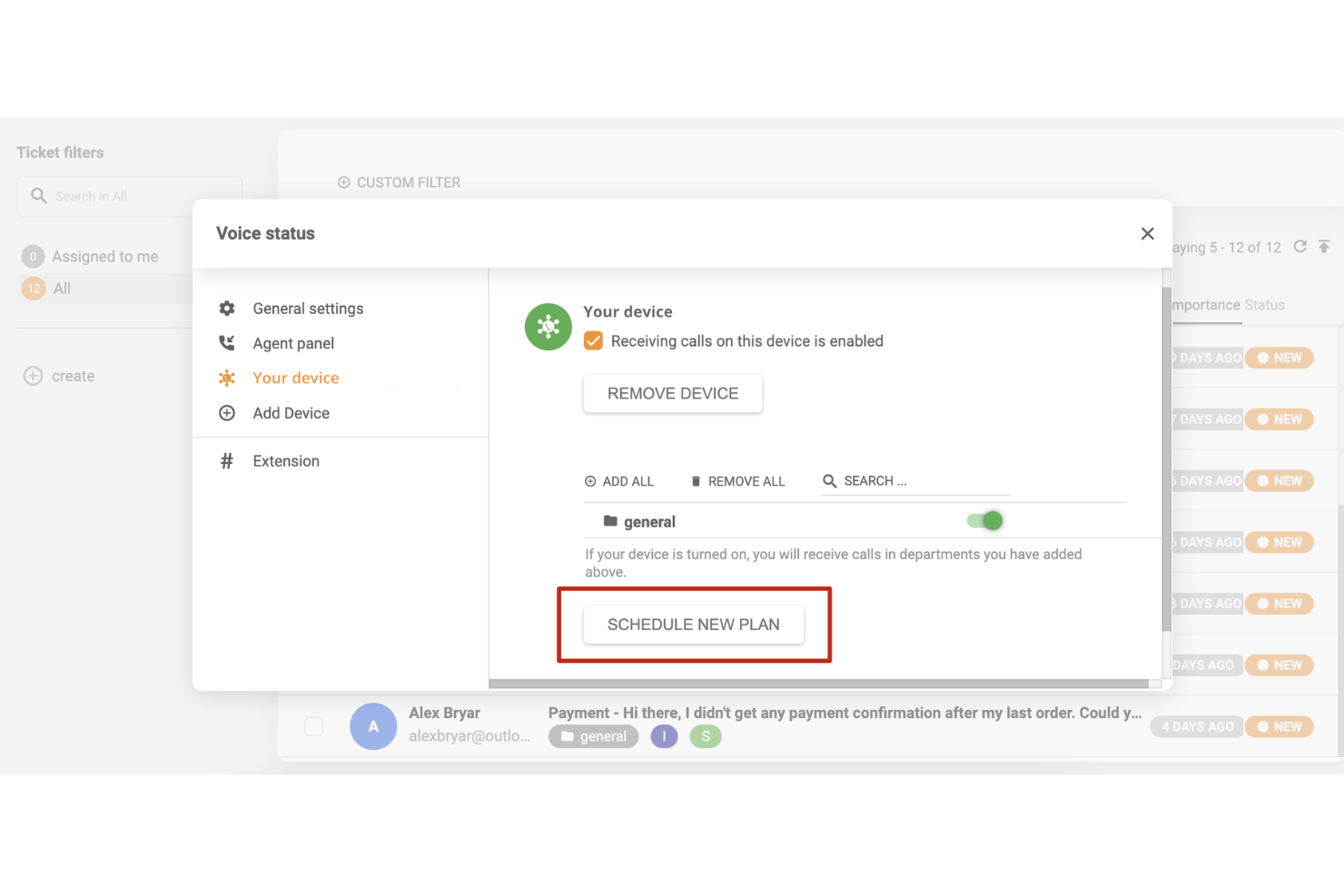Select the Extension menu entry
This screenshot has height=896, width=1344.
click(x=286, y=460)
